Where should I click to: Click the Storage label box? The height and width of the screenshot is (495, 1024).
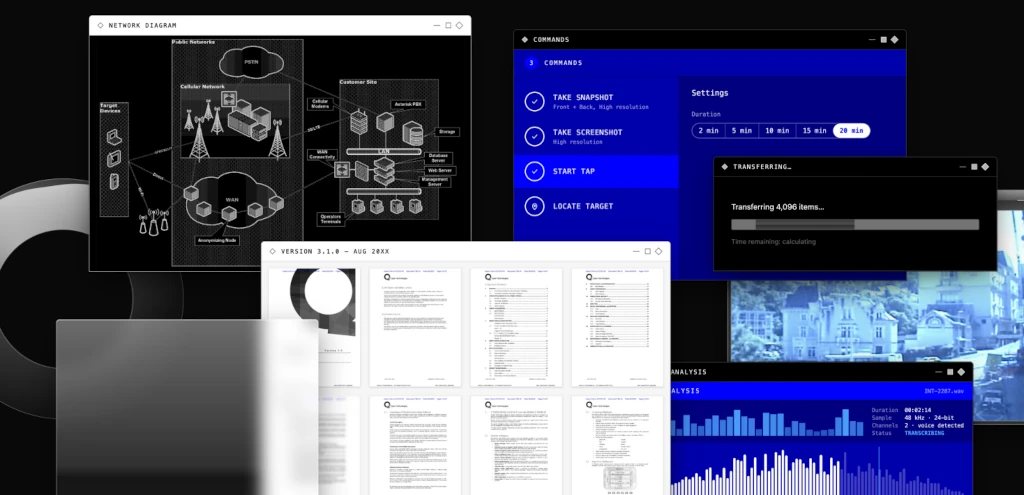point(447,132)
